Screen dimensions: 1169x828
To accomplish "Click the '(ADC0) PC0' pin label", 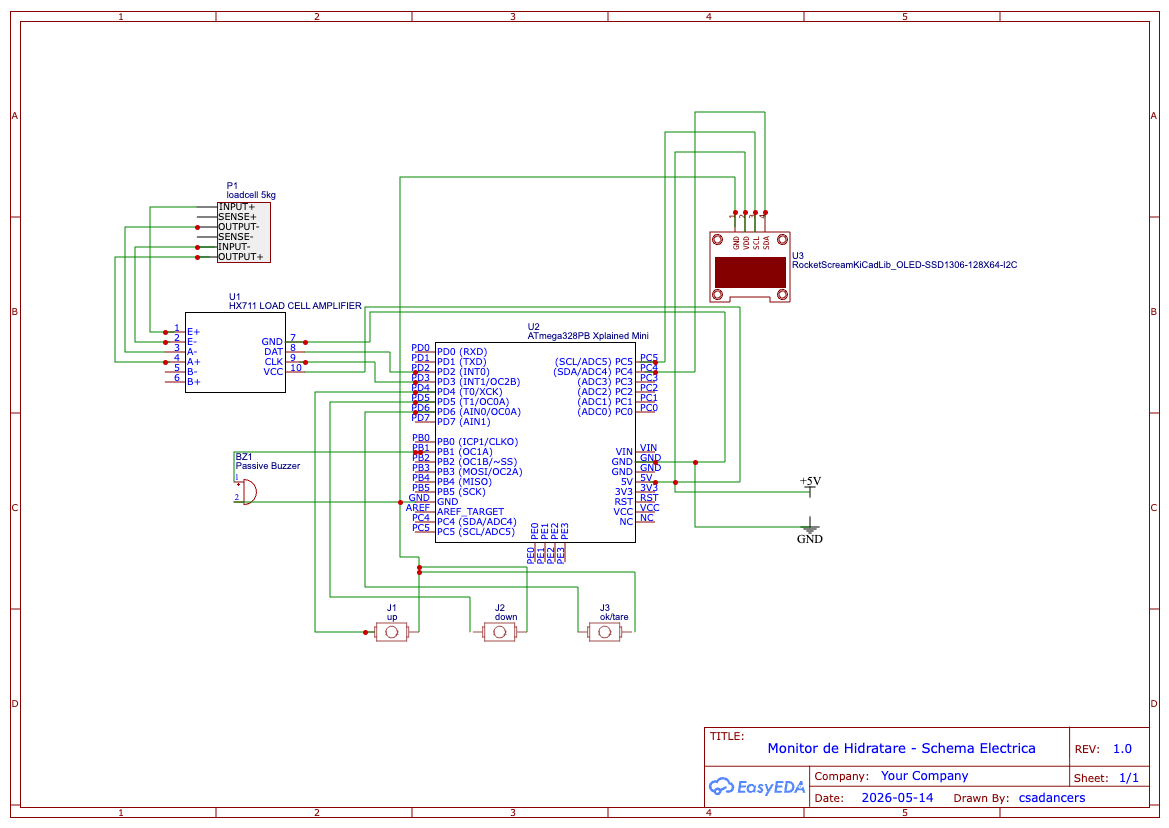I will click(605, 411).
